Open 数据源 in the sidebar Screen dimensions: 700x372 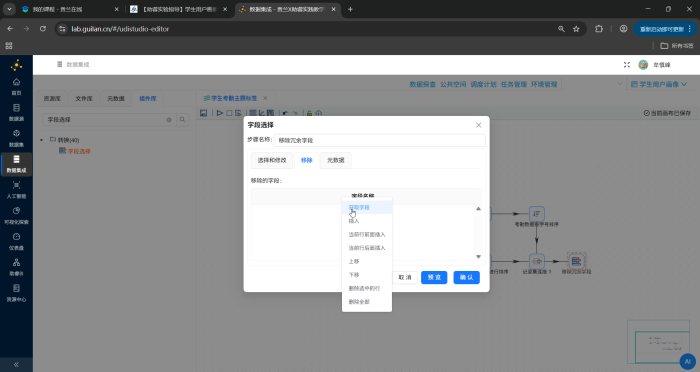pos(16,113)
